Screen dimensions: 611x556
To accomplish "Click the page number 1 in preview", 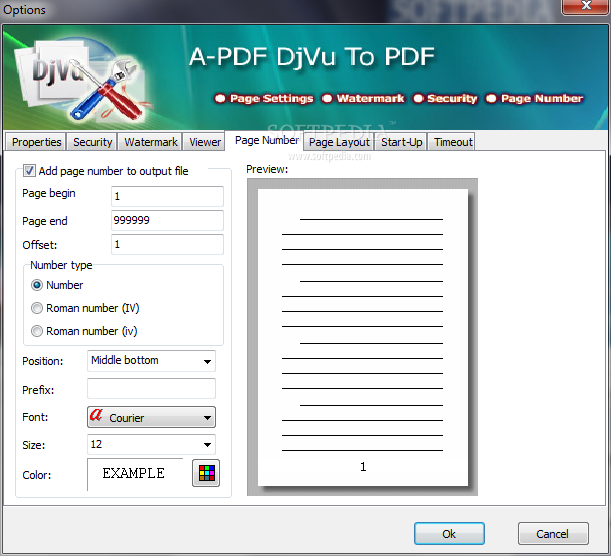I will point(363,467).
